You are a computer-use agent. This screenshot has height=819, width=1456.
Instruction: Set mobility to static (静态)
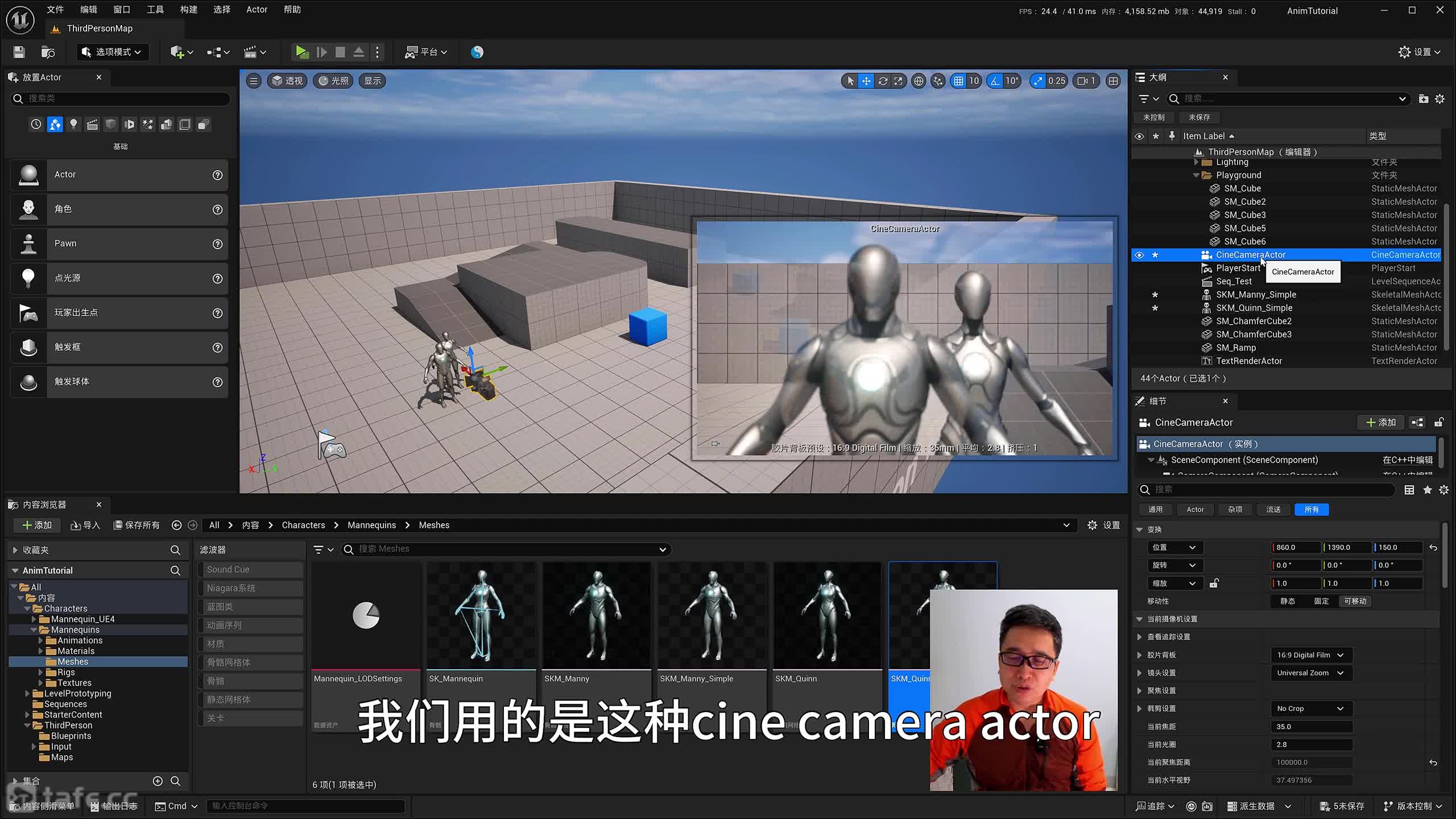point(1288,601)
